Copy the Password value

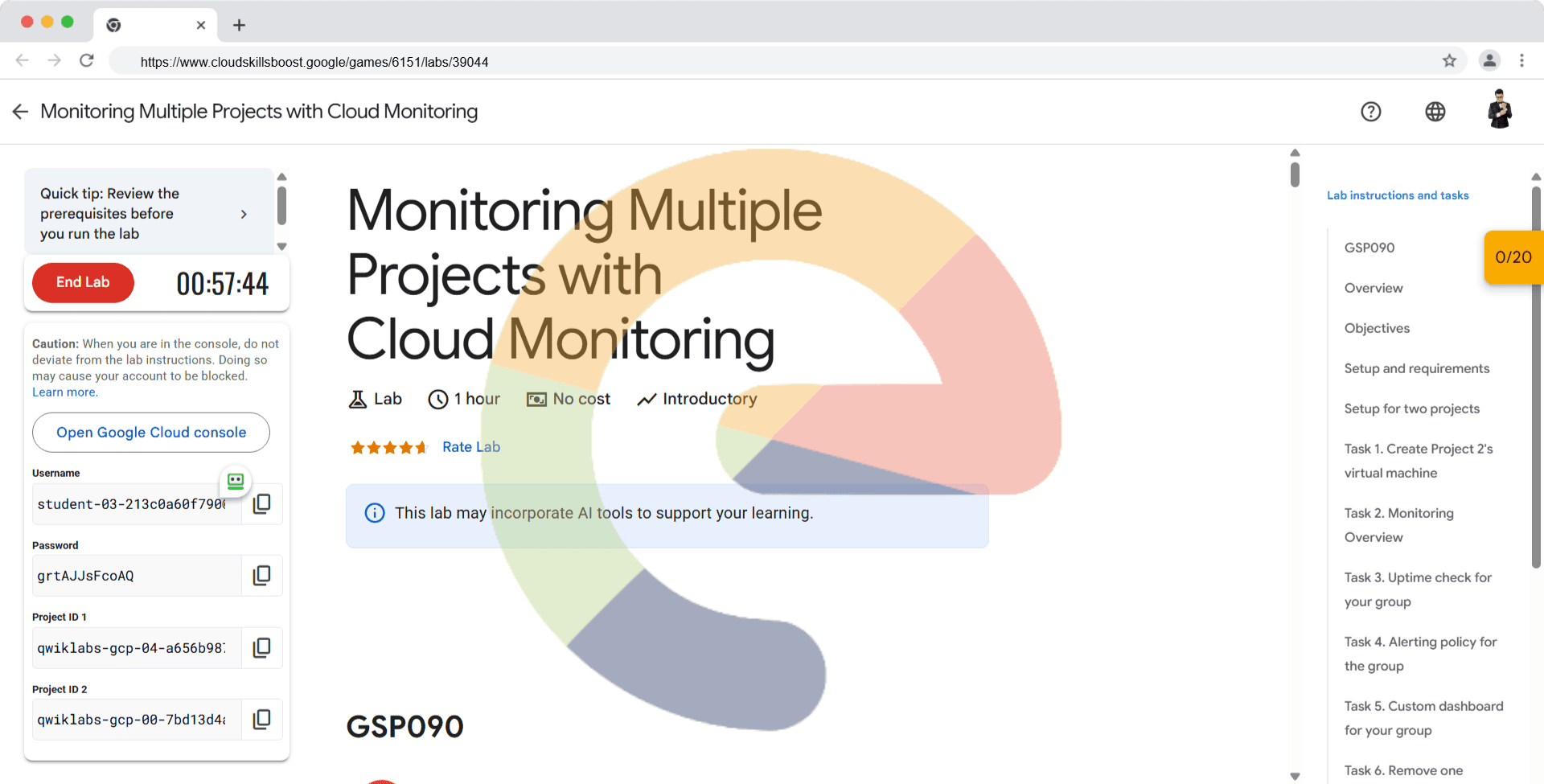pos(262,576)
